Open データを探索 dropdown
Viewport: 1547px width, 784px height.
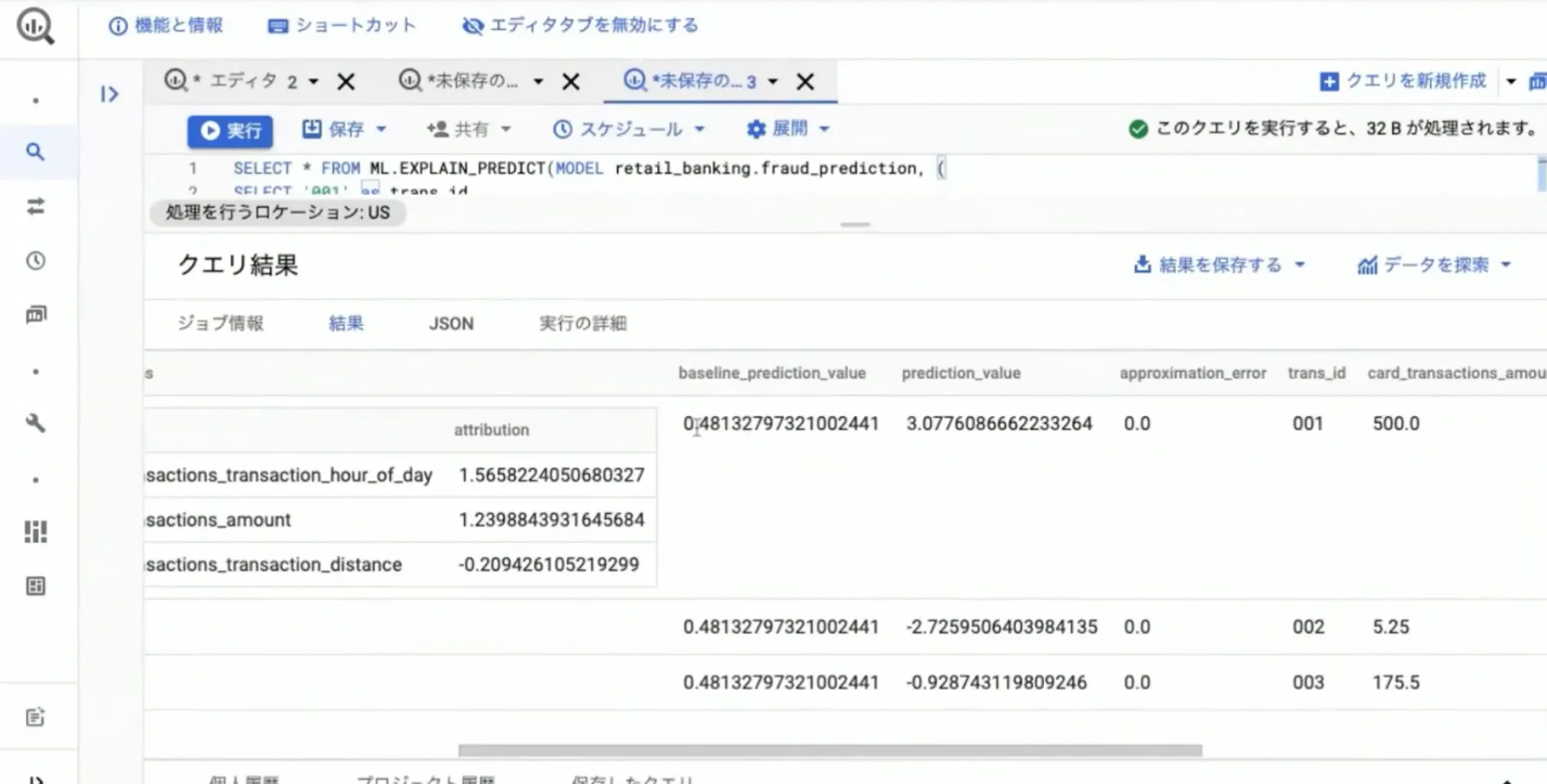pyautogui.click(x=1434, y=265)
